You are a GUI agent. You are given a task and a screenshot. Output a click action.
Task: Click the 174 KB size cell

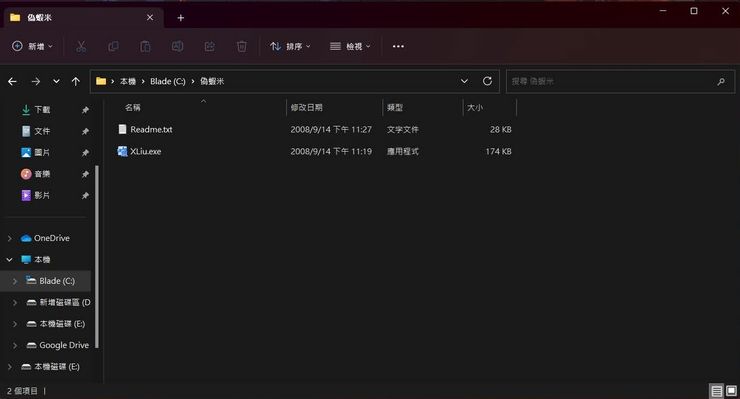[x=498, y=151]
